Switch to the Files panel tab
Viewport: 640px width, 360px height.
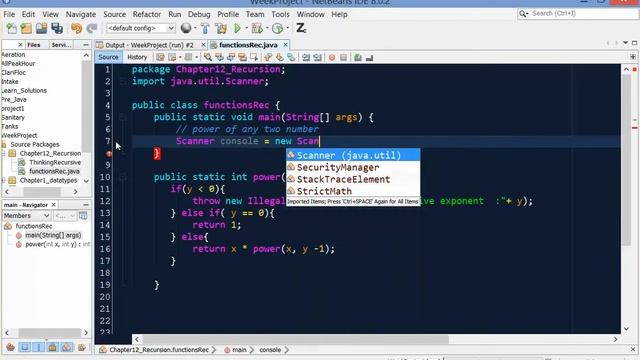pos(34,45)
